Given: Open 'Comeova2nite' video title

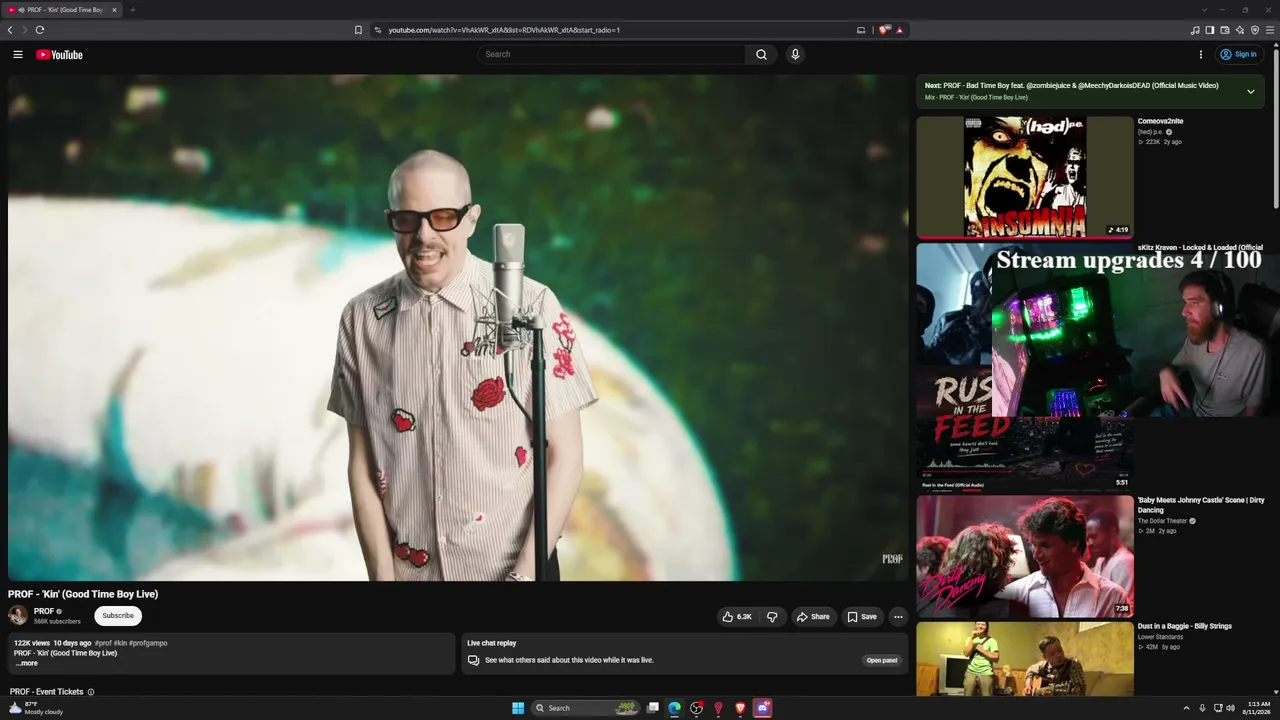Looking at the screenshot, I should coord(1160,121).
